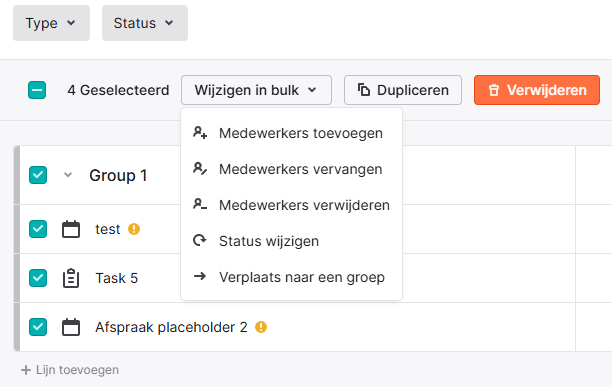612x387 pixels.
Task: Click the calendar icon beside test
Action: tap(71, 229)
